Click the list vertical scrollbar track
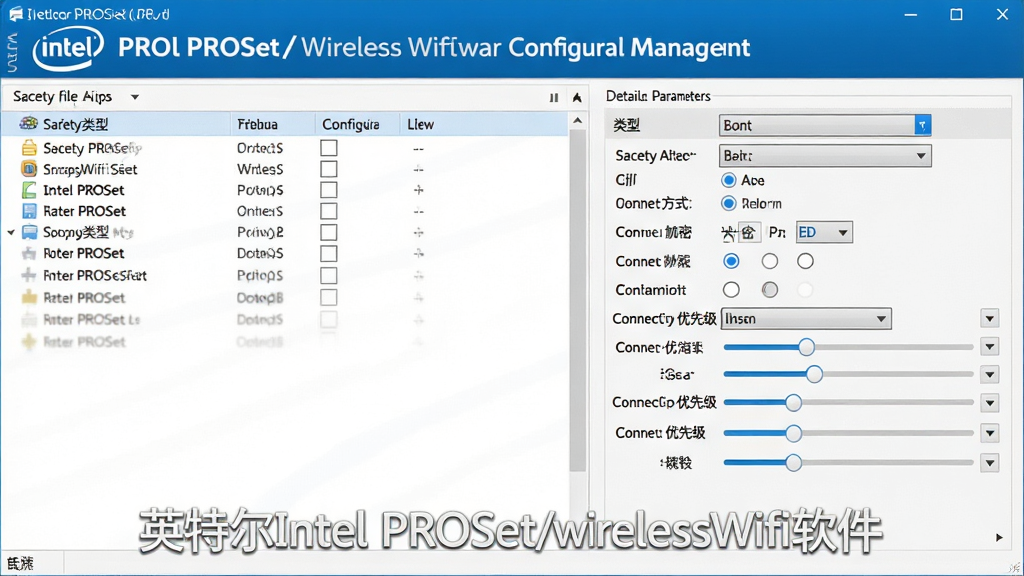 pyautogui.click(x=577, y=300)
